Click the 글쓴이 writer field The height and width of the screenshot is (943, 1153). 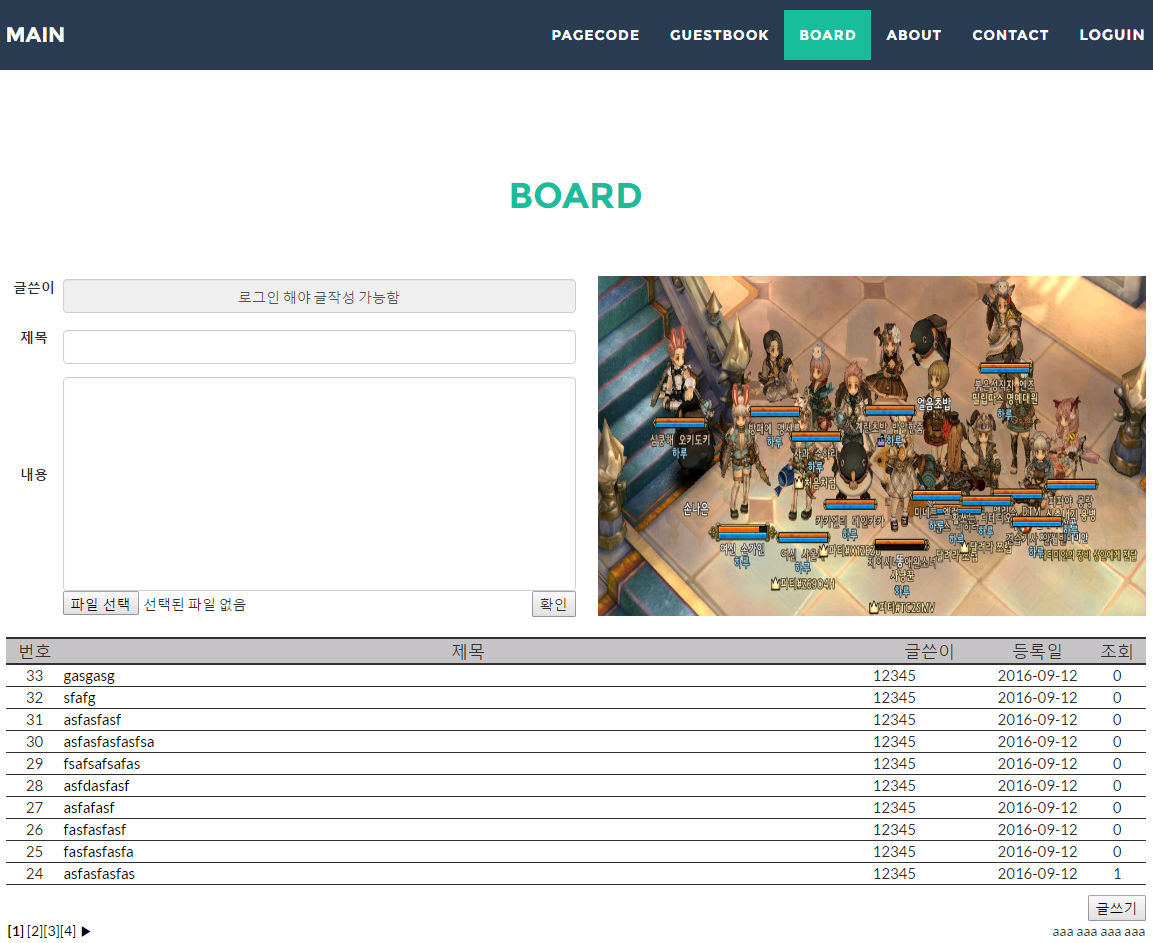coord(319,296)
